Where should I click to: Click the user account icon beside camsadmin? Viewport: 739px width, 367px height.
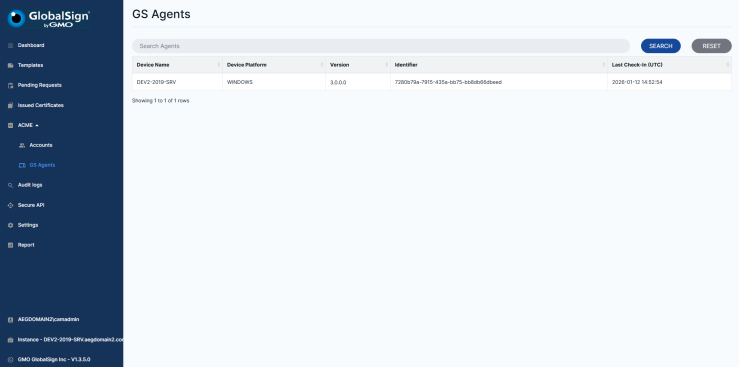[10, 319]
